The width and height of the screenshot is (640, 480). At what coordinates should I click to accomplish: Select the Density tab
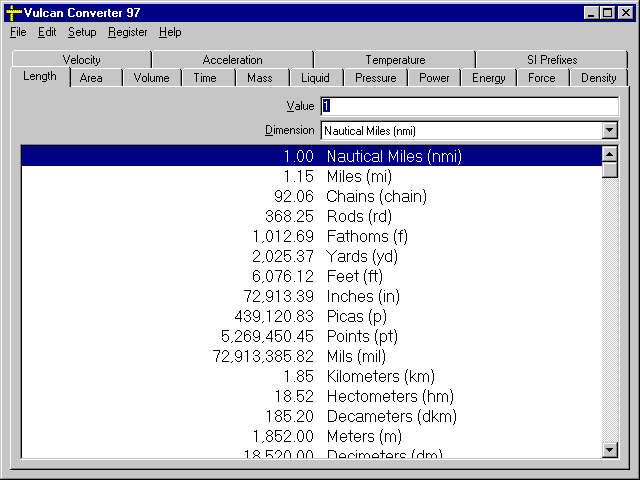pos(598,78)
